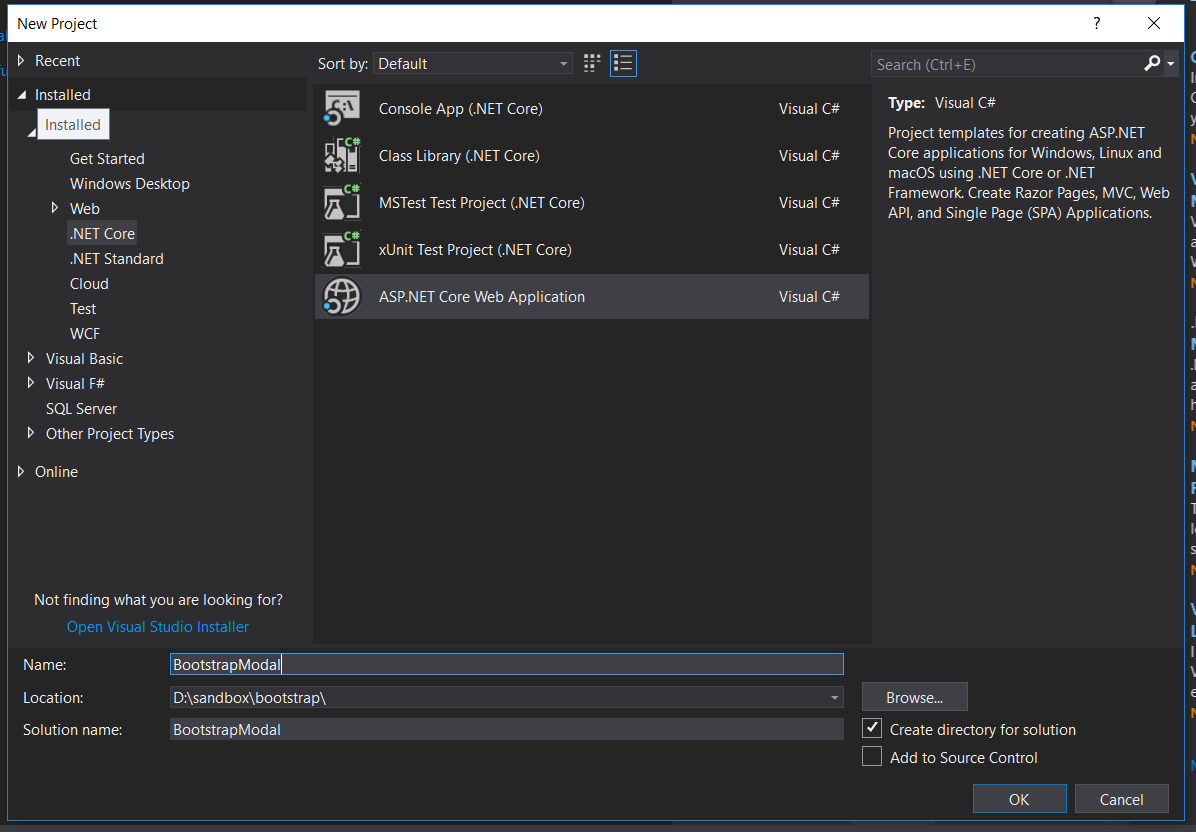This screenshot has height=832, width=1196.
Task: Expand the Recent node
Action: click(21, 60)
